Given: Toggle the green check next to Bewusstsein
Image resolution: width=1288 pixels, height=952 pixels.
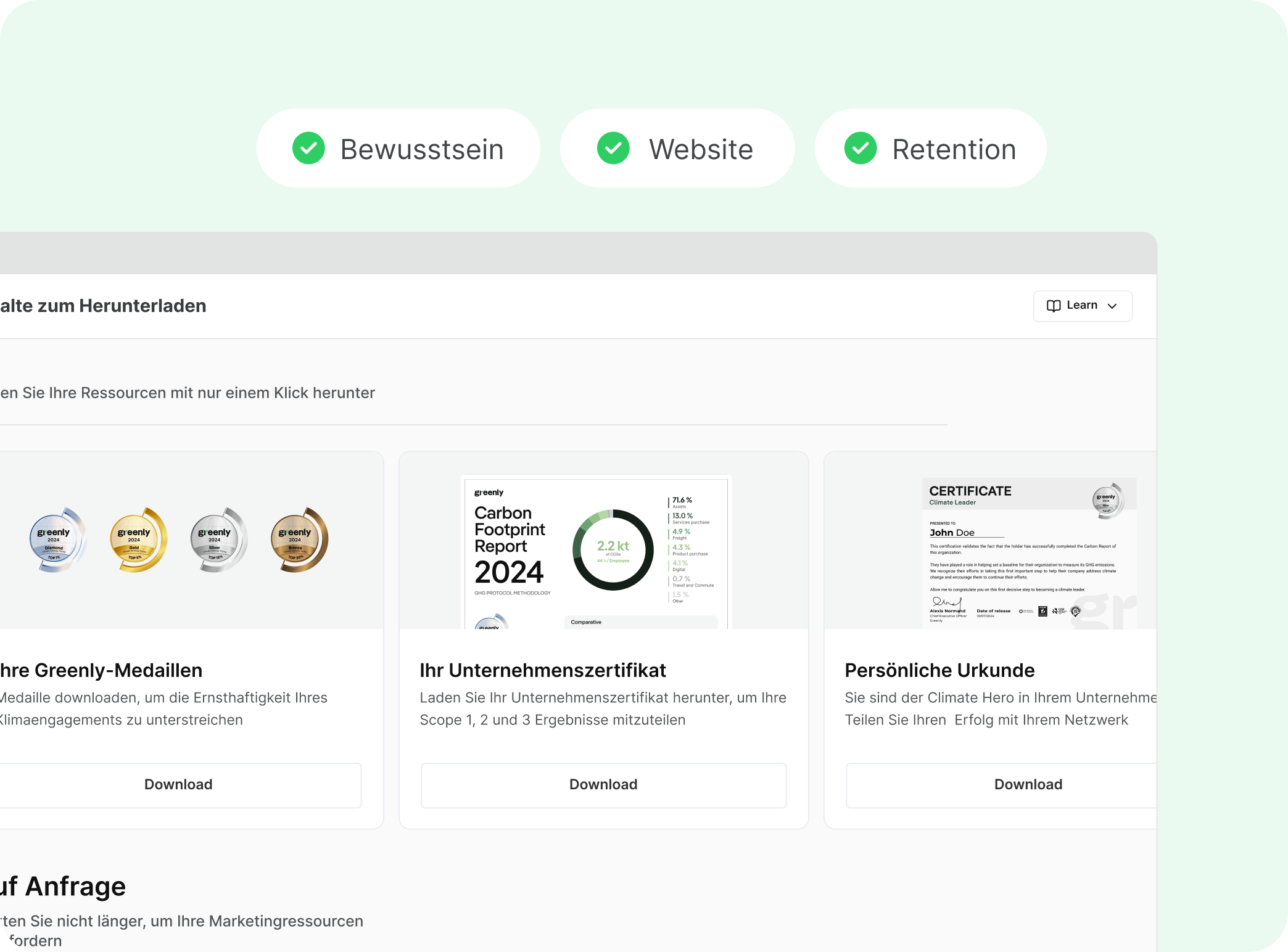Looking at the screenshot, I should coord(308,149).
